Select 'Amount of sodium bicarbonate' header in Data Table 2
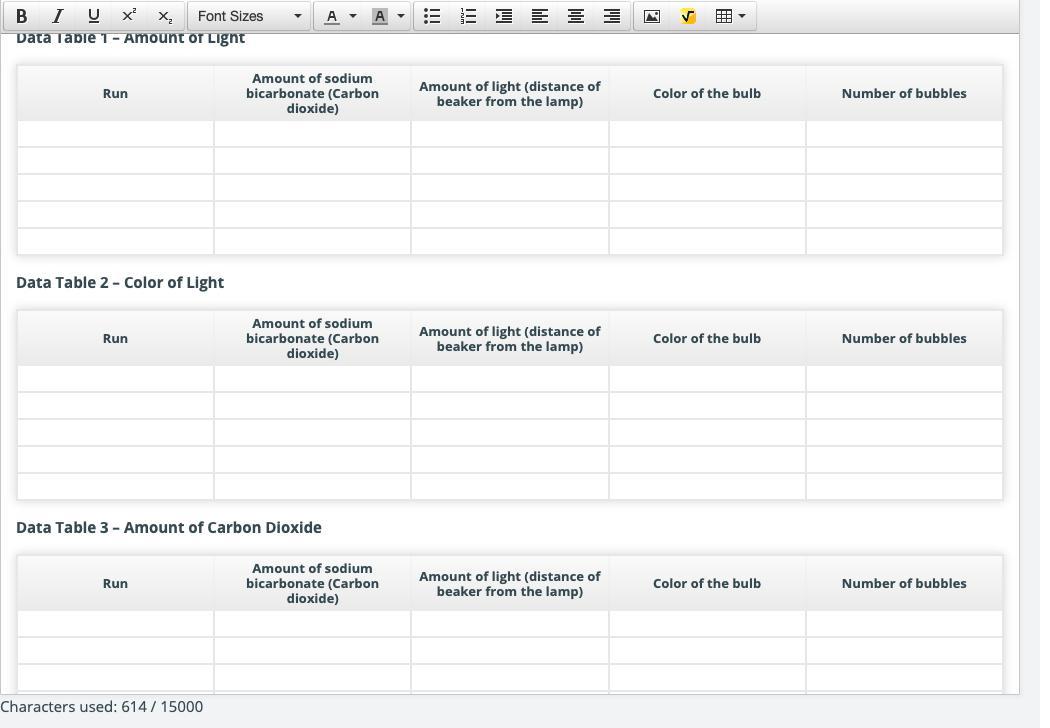 point(312,338)
